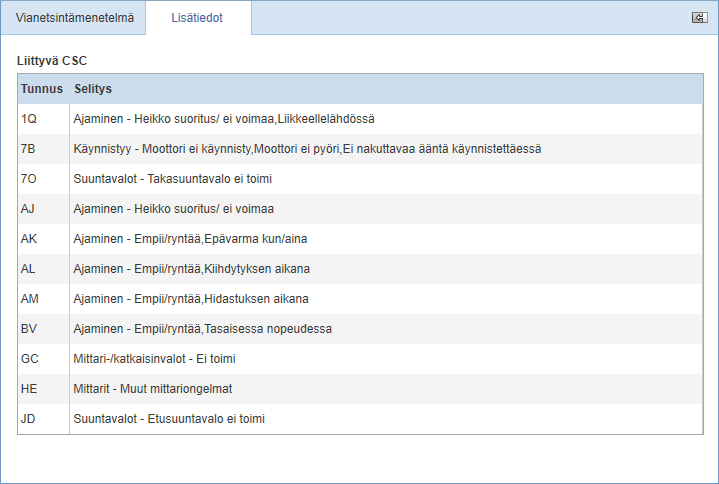Select the 7B Käynnistyy row
This screenshot has width=719, height=484.
click(x=360, y=149)
